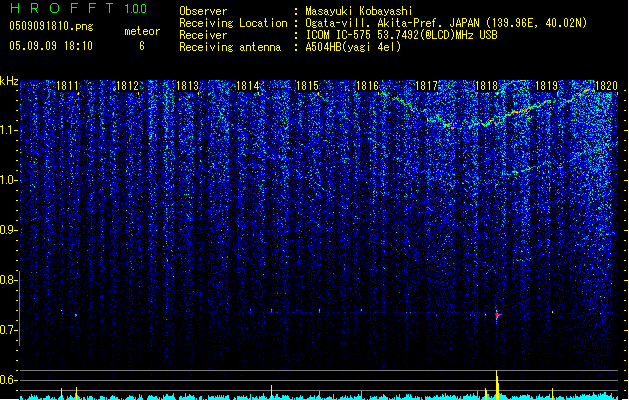The height and width of the screenshot is (400, 629).
Task: Click the 1.1 frequency axis label
Action: point(9,130)
